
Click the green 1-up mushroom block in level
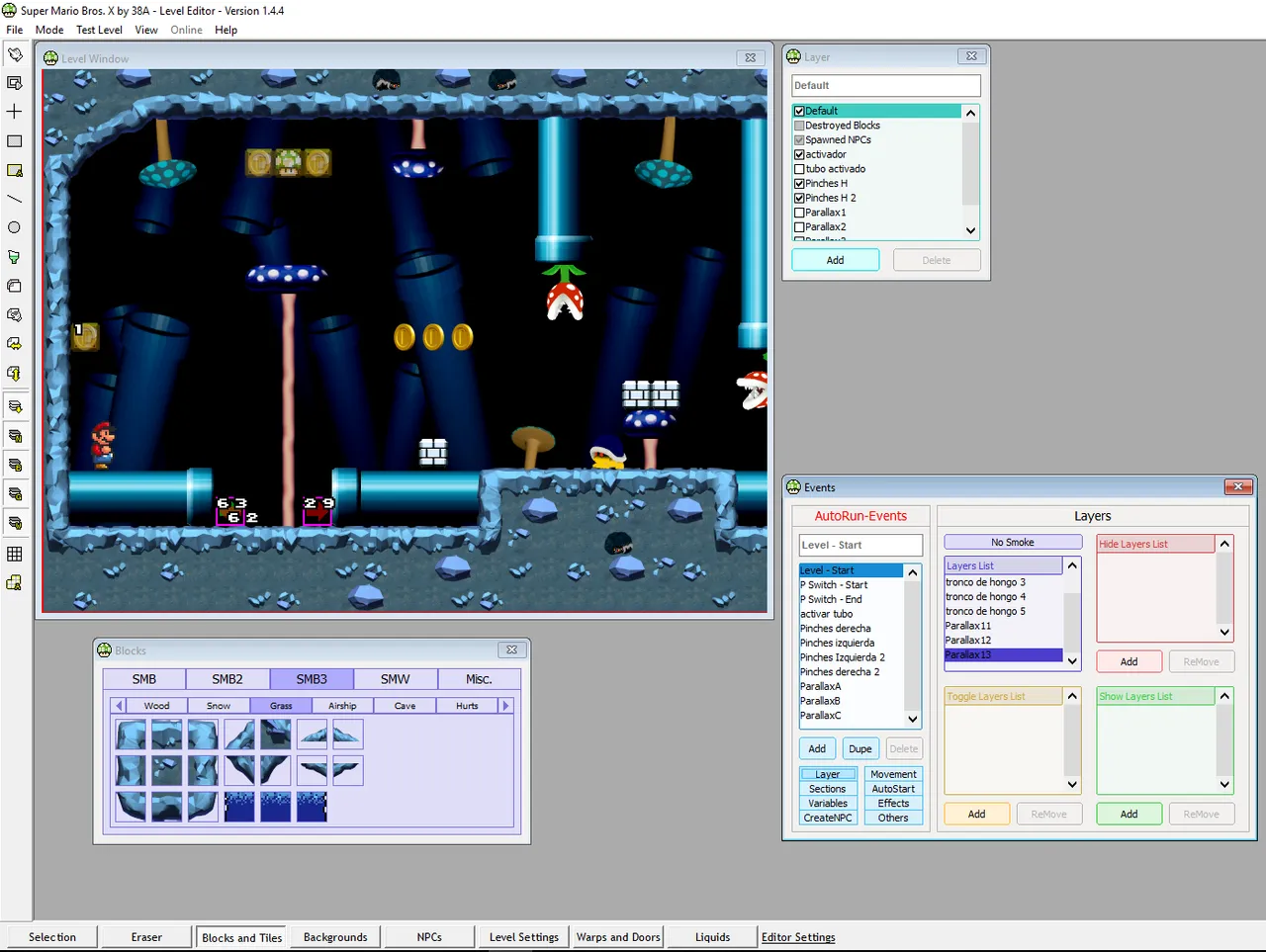pos(288,162)
